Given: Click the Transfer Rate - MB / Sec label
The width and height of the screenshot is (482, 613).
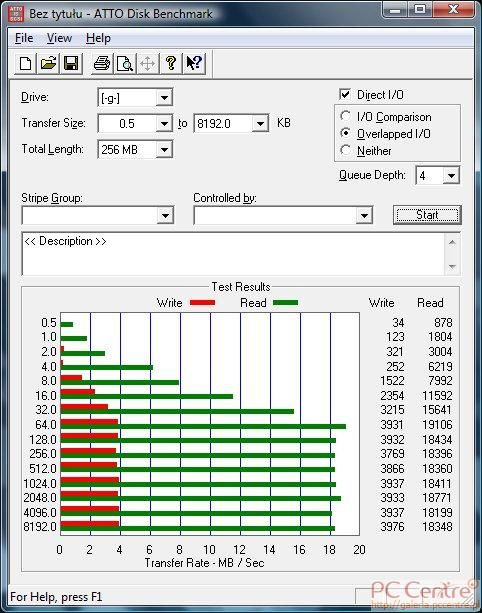Looking at the screenshot, I should [204, 563].
